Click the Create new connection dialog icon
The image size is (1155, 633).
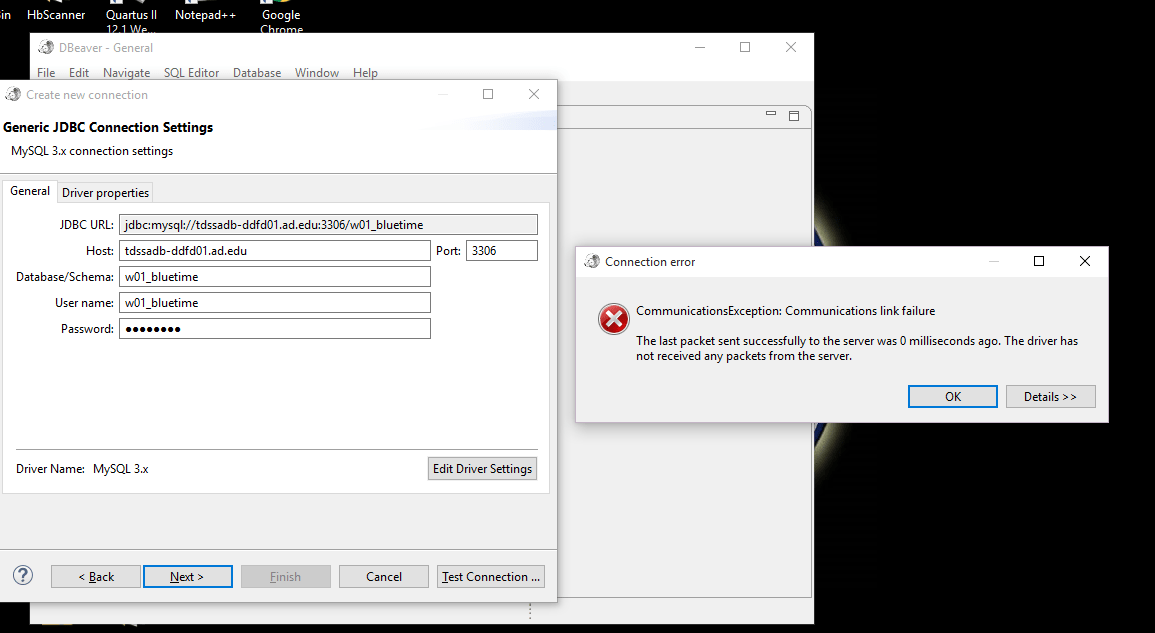coord(13,93)
